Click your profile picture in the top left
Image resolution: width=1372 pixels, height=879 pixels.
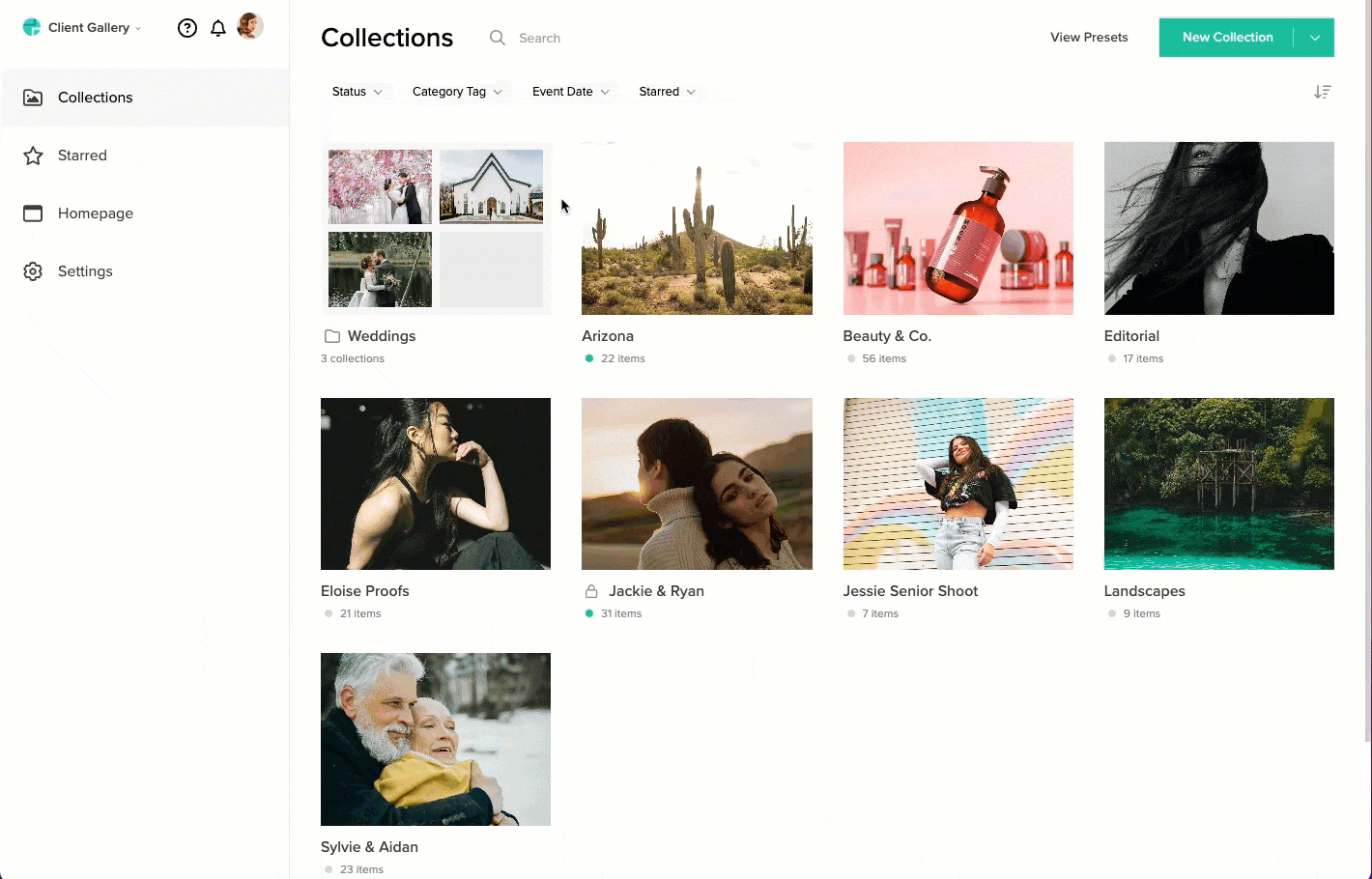point(251,26)
